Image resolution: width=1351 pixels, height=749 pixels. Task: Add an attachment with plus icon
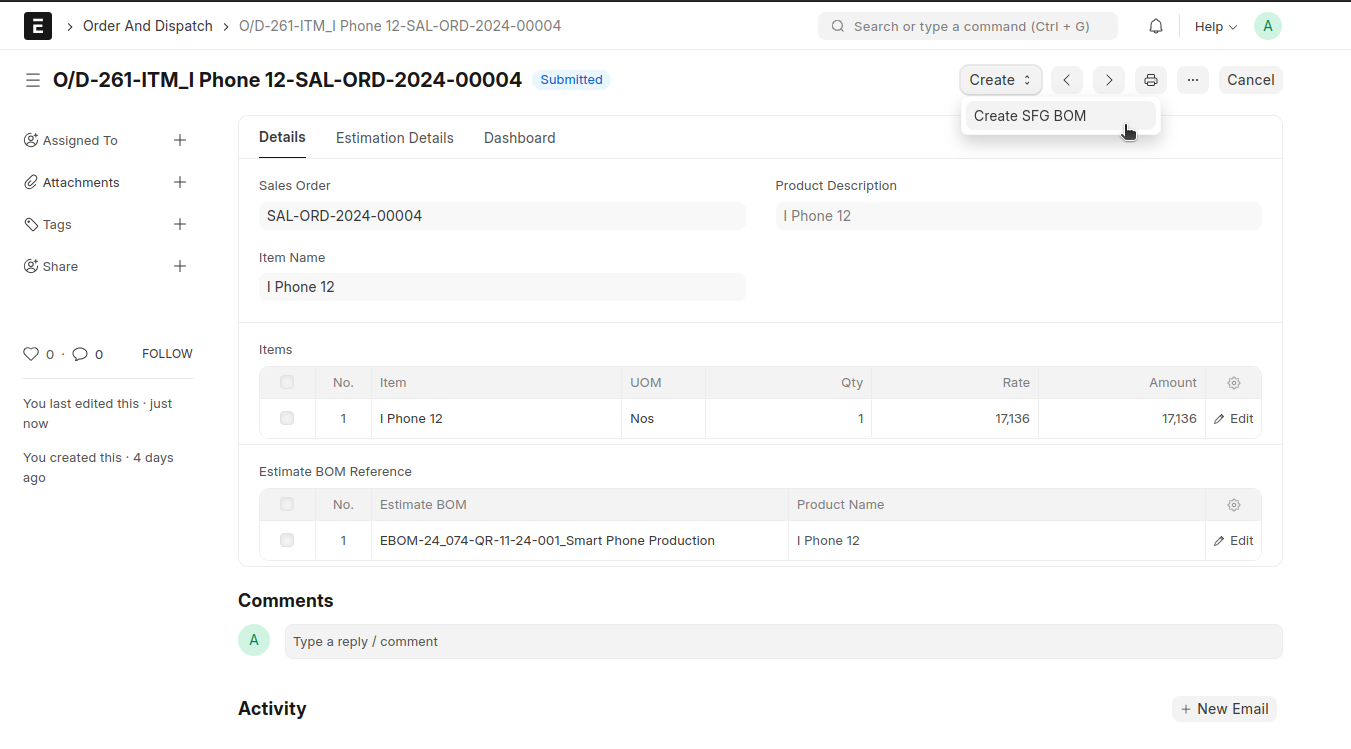pos(180,182)
